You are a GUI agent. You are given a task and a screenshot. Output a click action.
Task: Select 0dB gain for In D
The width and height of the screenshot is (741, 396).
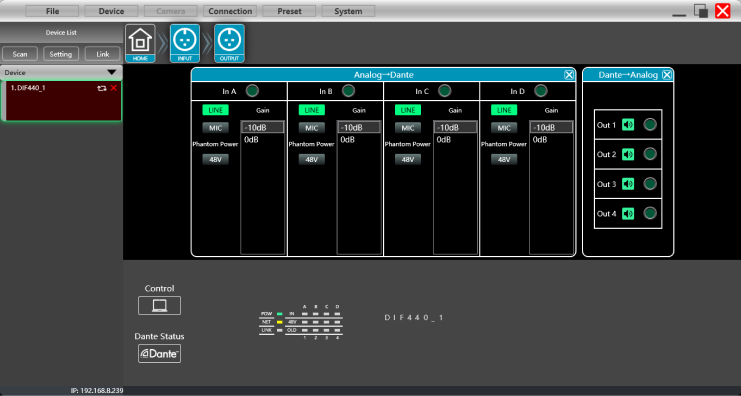tap(551, 140)
